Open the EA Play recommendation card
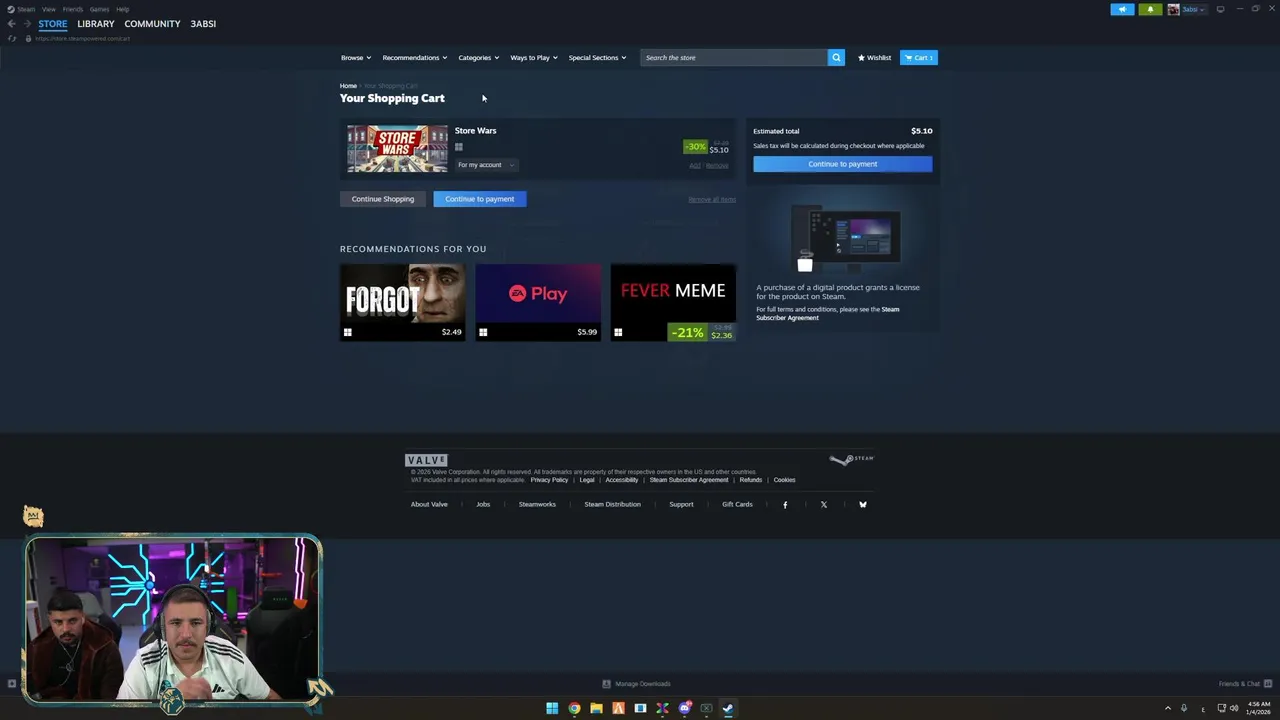 click(x=538, y=302)
